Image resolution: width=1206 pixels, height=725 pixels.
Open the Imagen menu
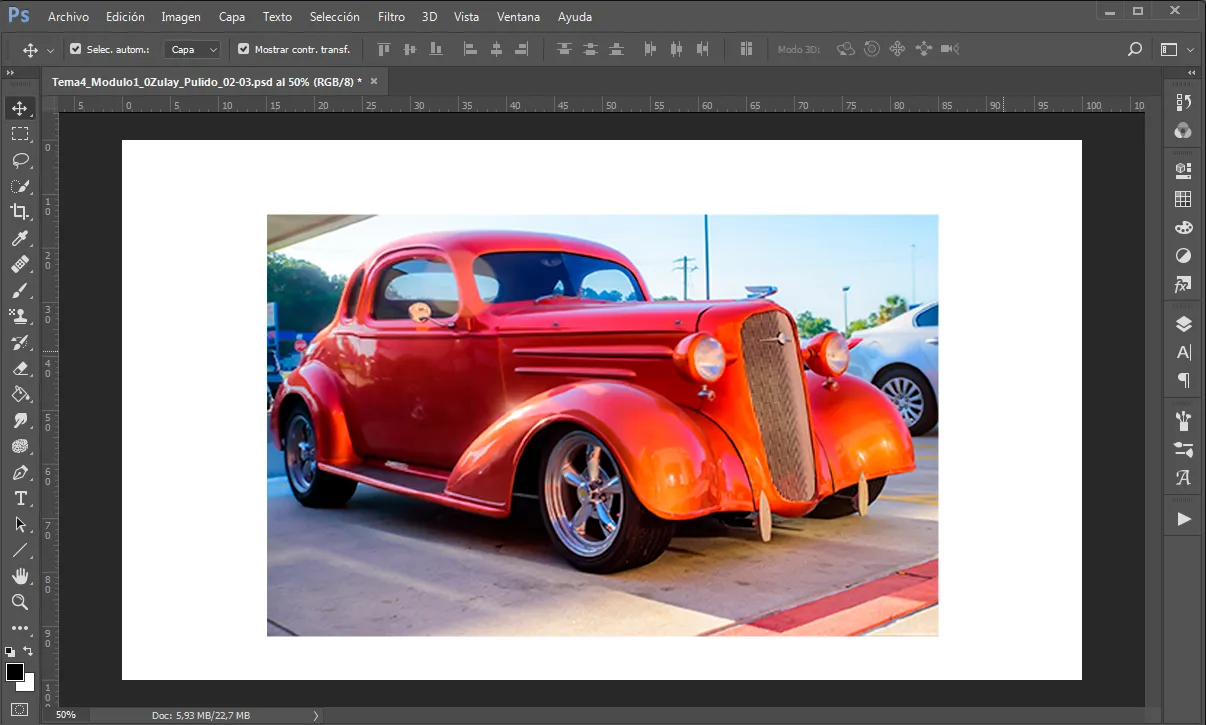coord(181,17)
